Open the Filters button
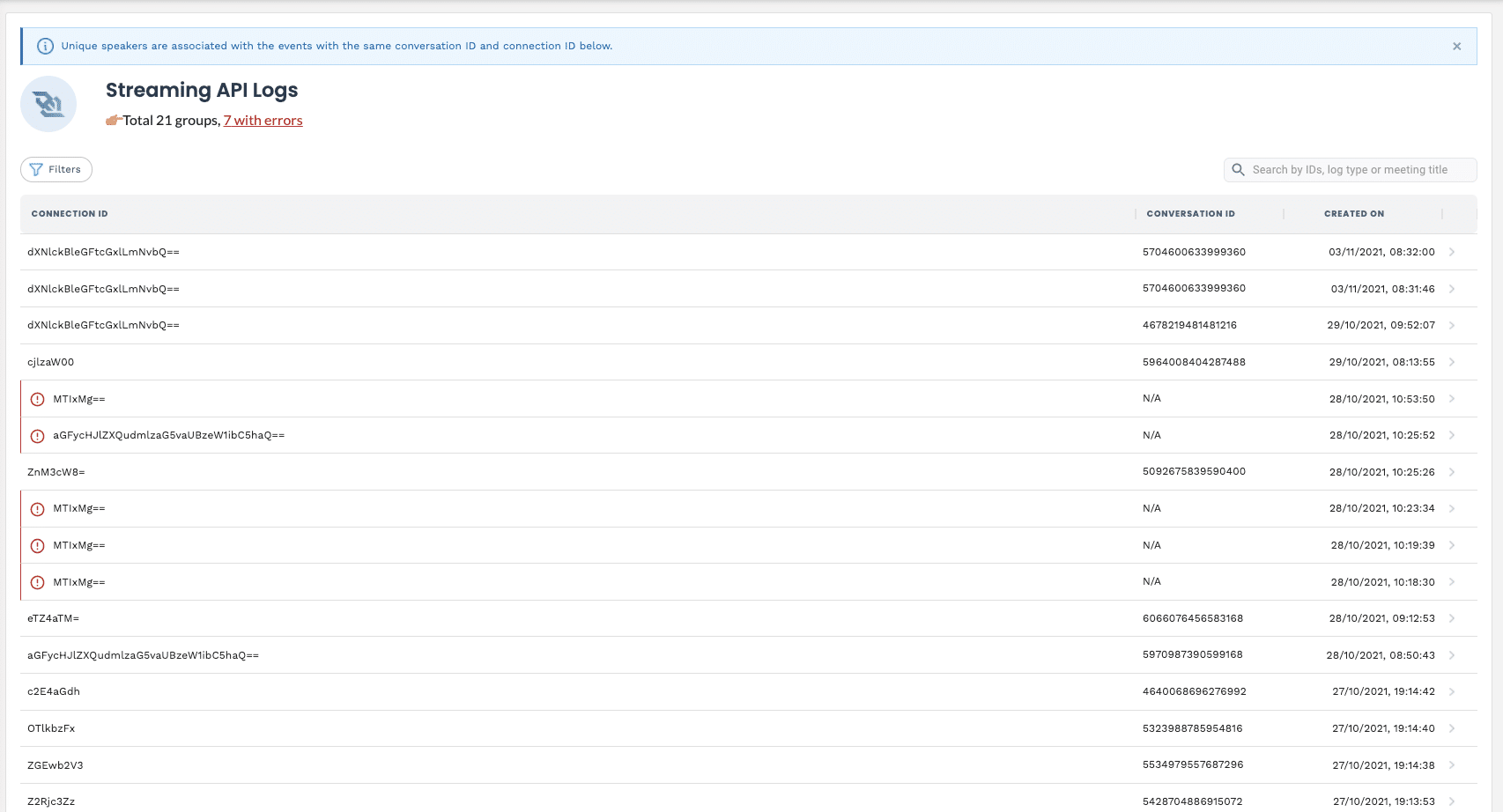Viewport: 1503px width, 812px height. tap(56, 169)
